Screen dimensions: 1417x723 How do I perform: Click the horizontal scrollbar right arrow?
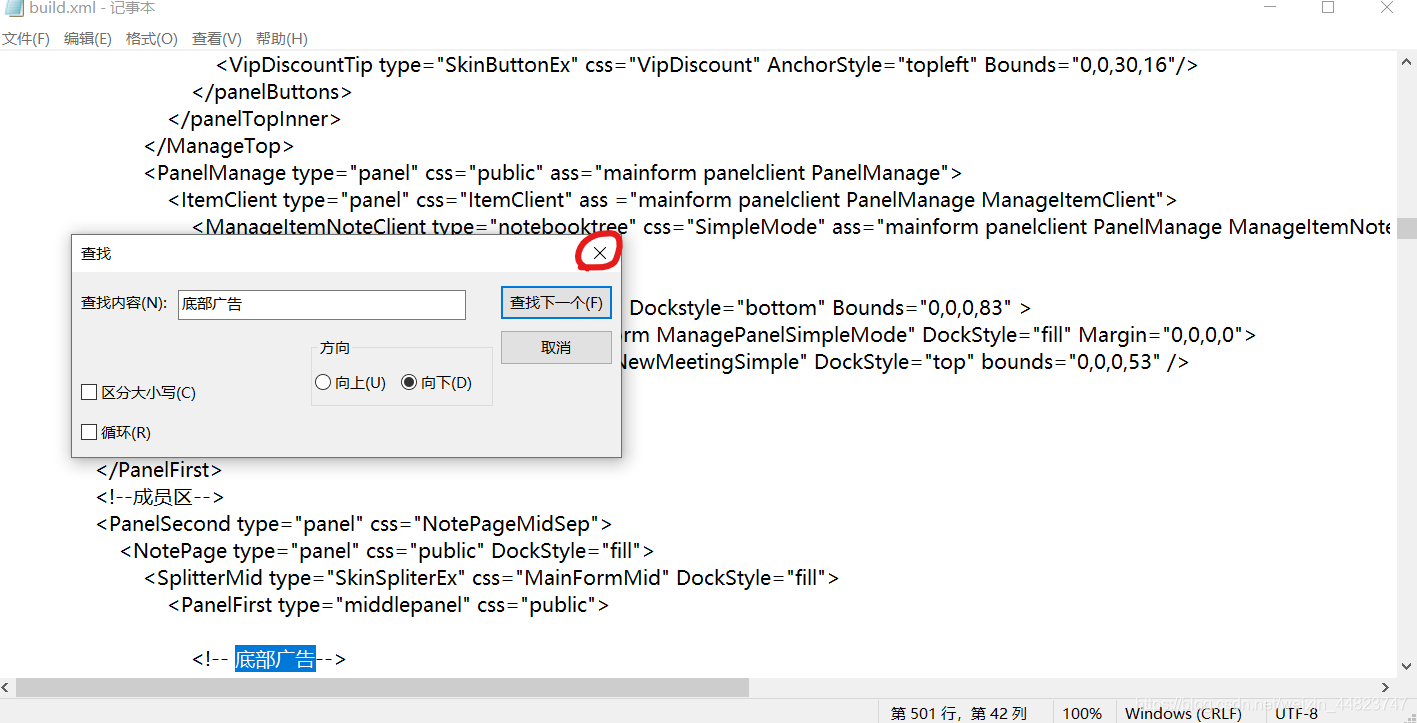[x=1385, y=688]
